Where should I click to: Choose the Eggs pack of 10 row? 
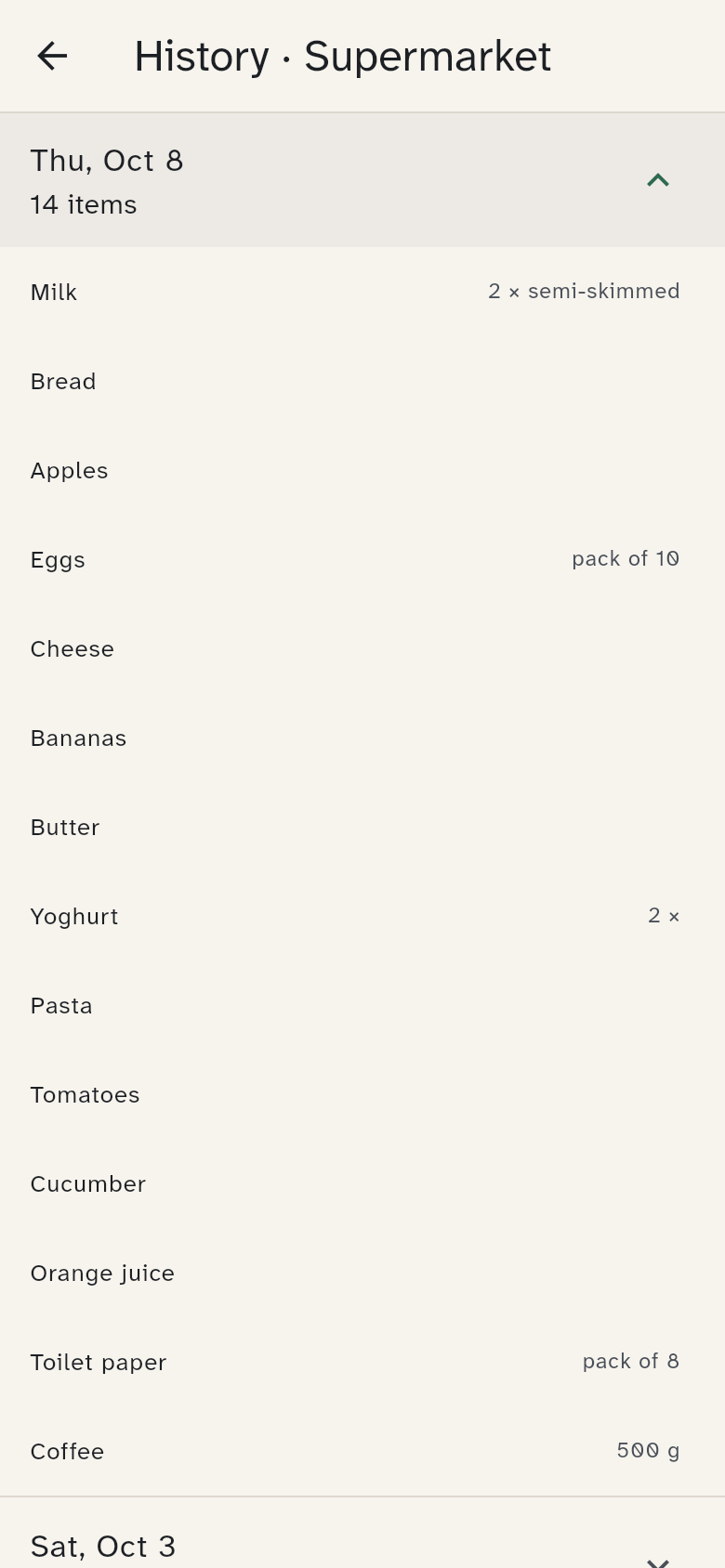tap(362, 559)
